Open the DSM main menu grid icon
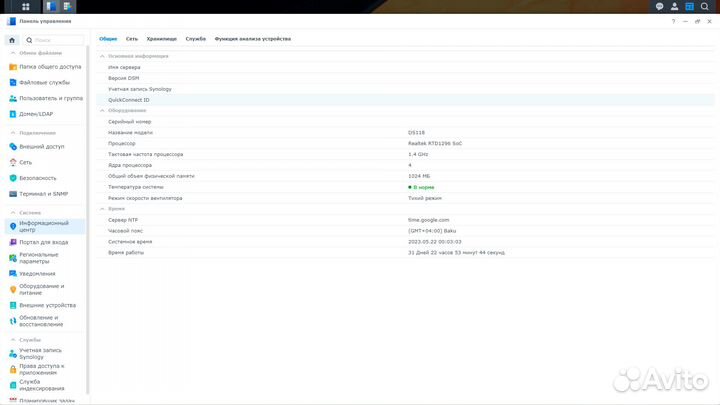 click(26, 6)
